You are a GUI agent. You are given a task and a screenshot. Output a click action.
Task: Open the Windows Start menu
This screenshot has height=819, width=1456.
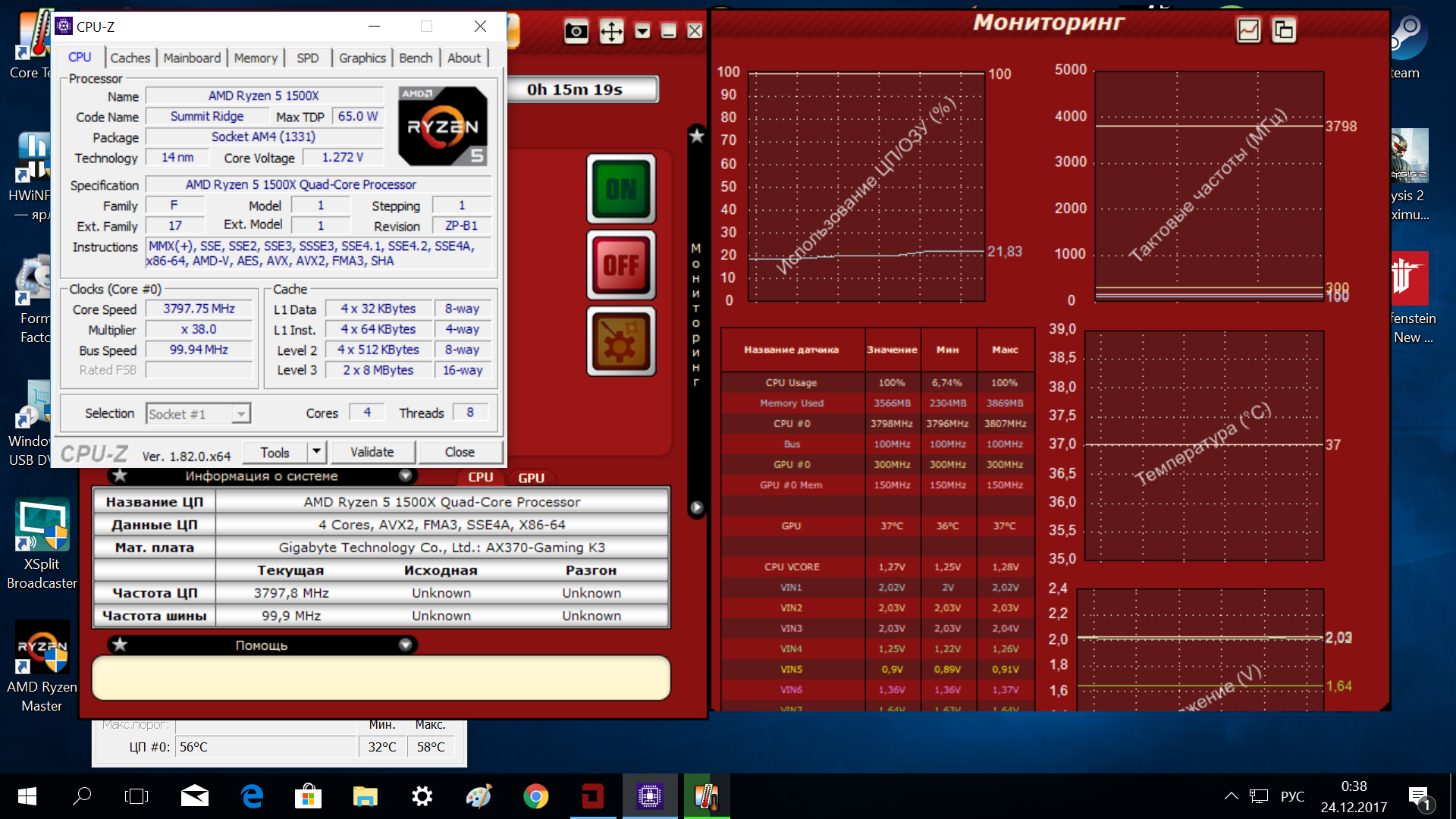click(27, 796)
